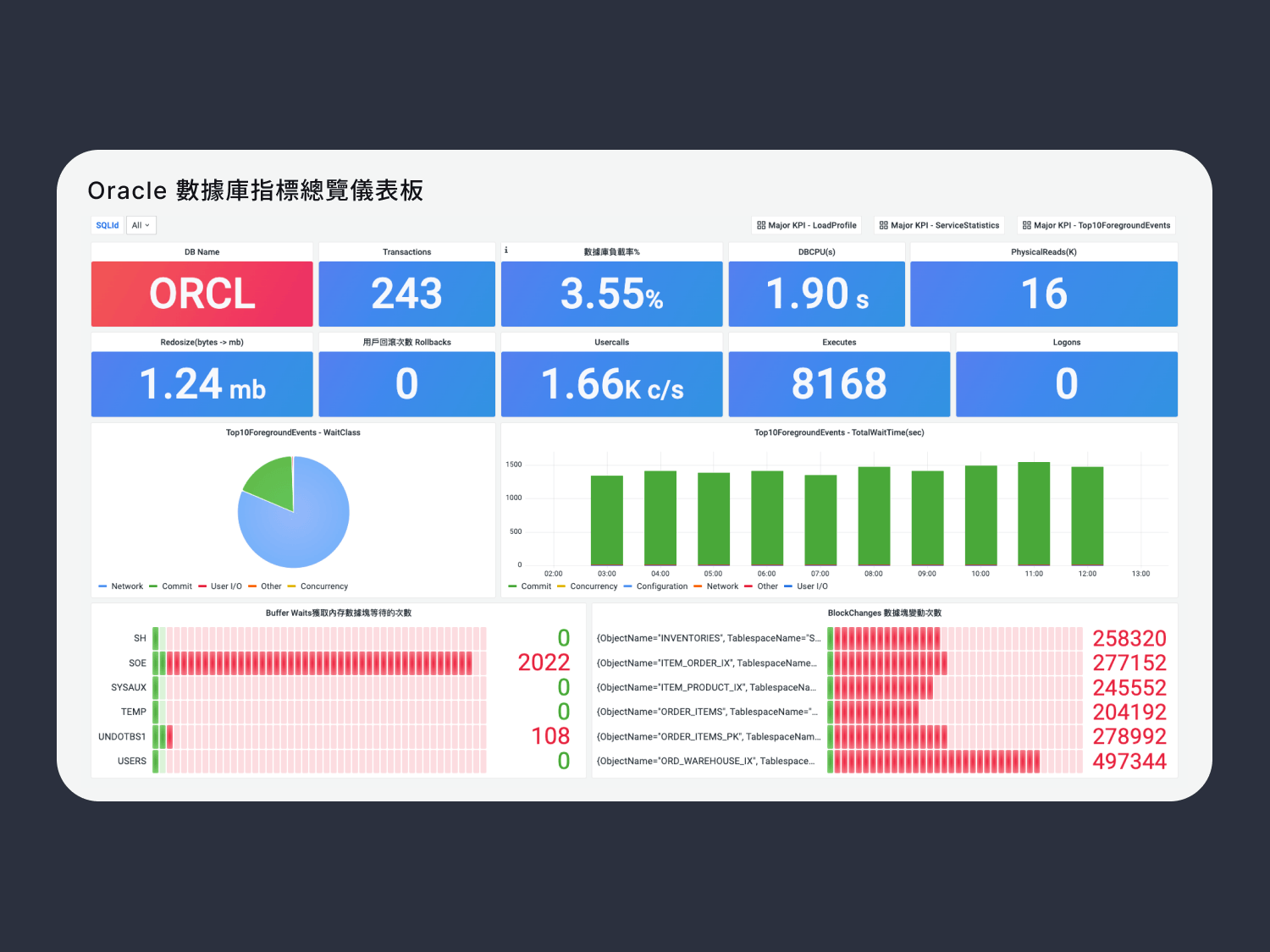Image resolution: width=1270 pixels, height=952 pixels.
Task: Open the Transactions panel title menu
Action: (406, 252)
